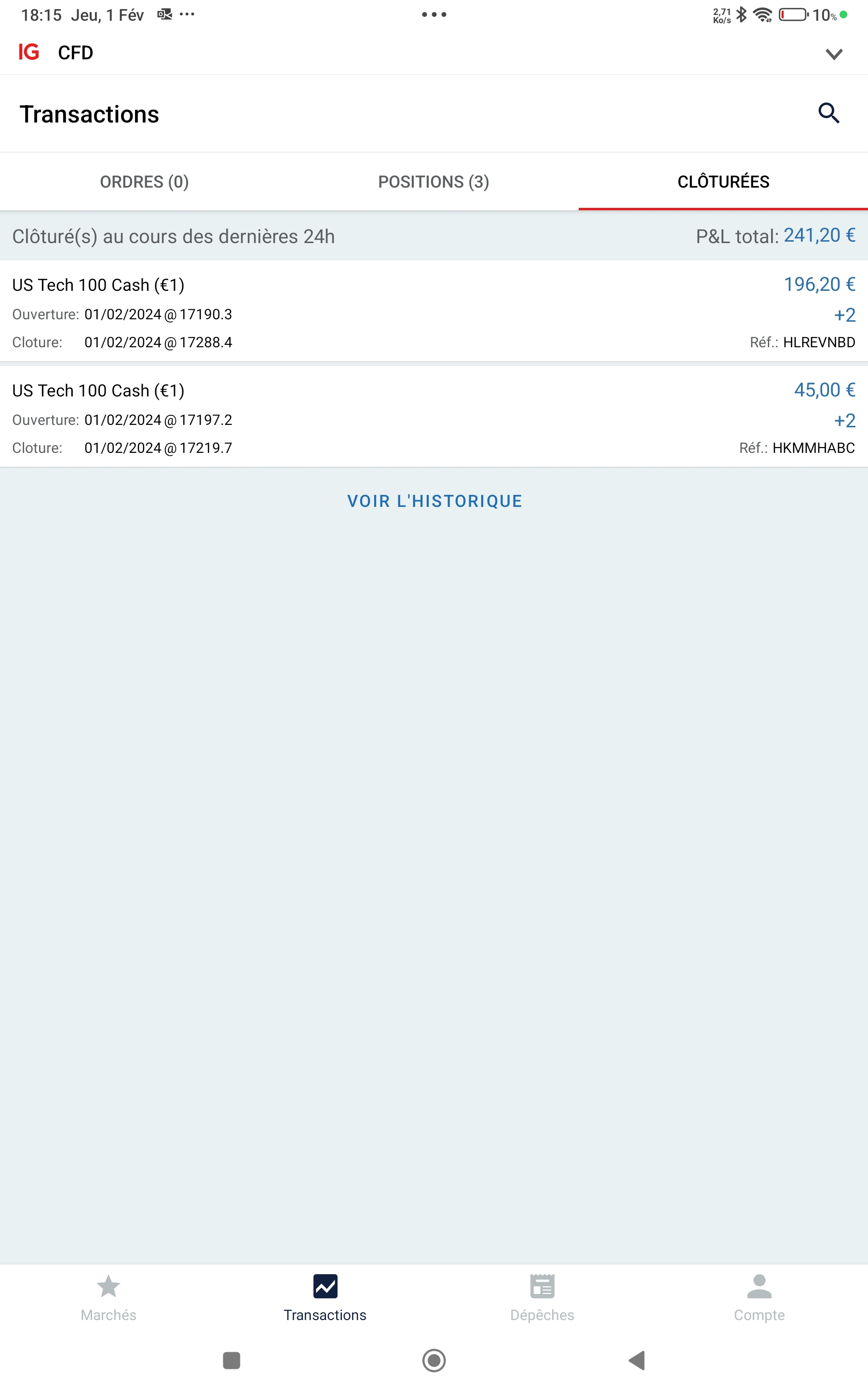
Task: Tap P&L total 241,20 € value
Action: point(819,235)
